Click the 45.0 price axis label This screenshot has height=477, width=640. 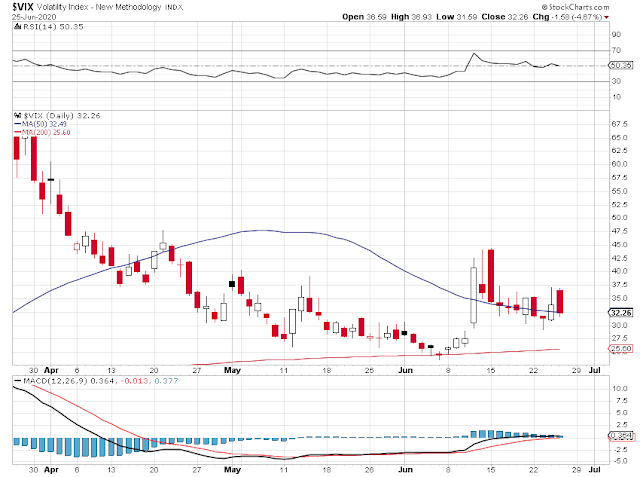click(619, 244)
